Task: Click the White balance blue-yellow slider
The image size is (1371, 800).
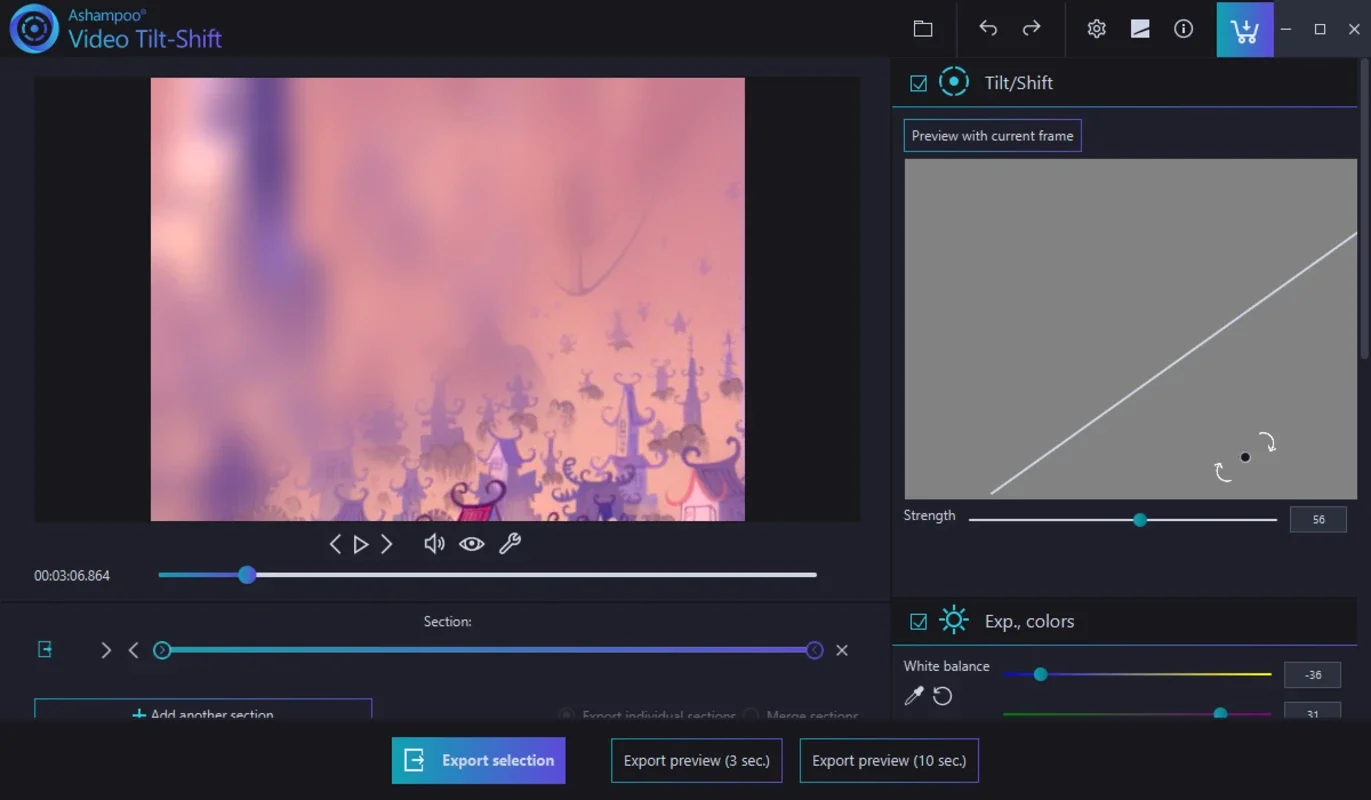Action: tap(1137, 675)
